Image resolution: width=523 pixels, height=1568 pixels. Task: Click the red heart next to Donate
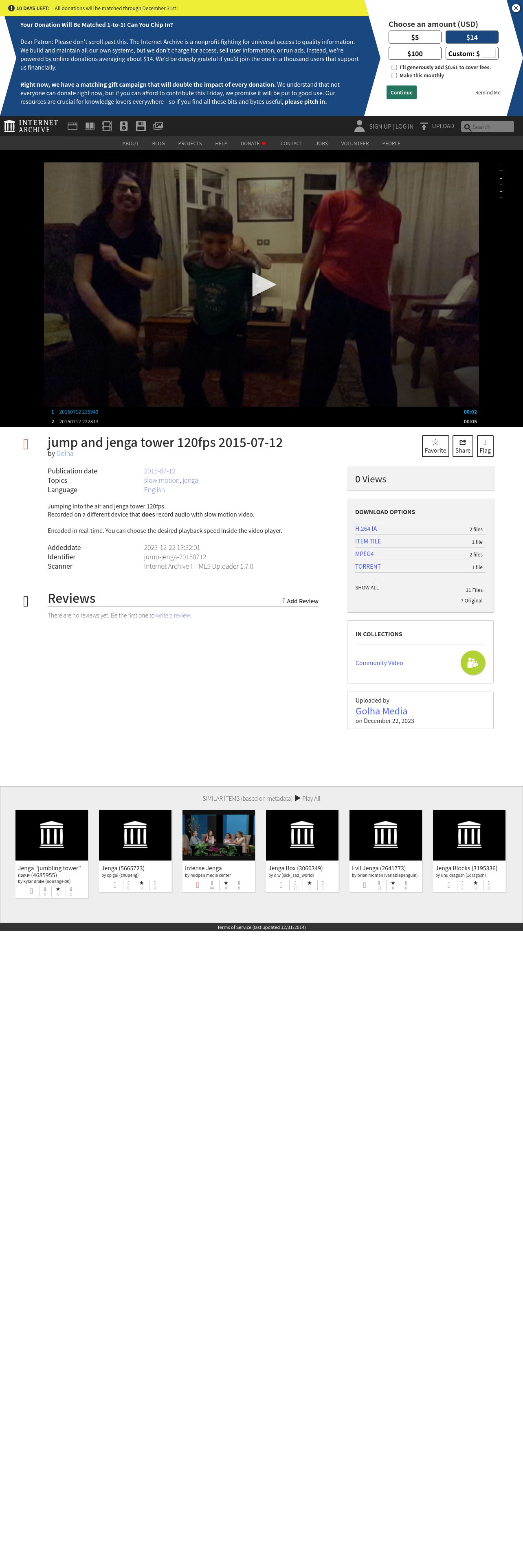point(264,144)
